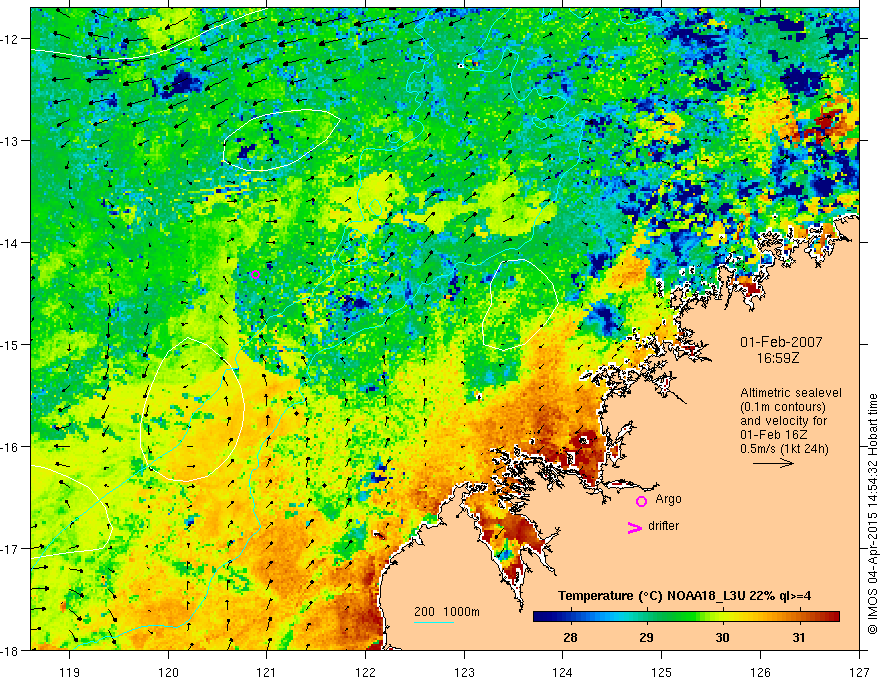The height and width of the screenshot is (680, 880).
Task: Click longitude axis label 123
Action: 464,672
